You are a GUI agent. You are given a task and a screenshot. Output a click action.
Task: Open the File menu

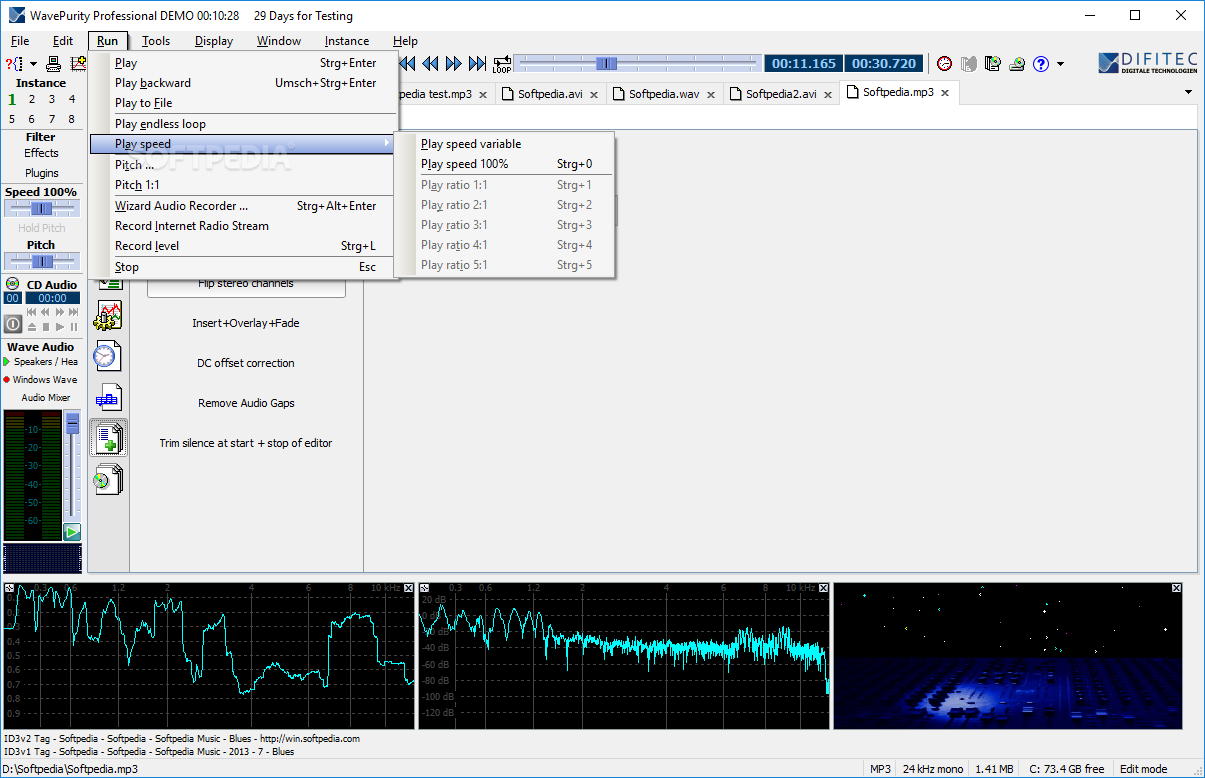[20, 41]
